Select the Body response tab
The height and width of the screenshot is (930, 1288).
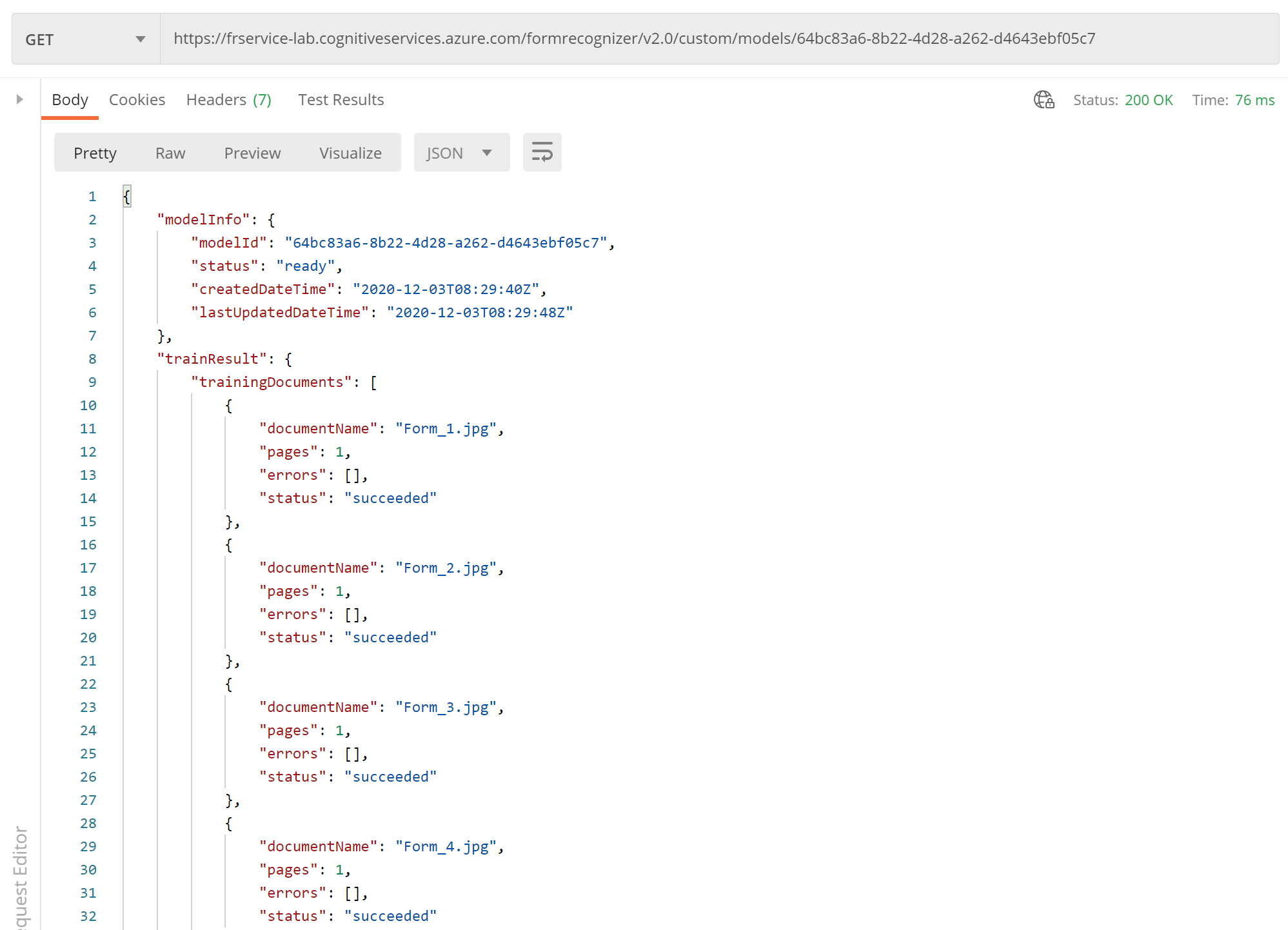[x=70, y=100]
